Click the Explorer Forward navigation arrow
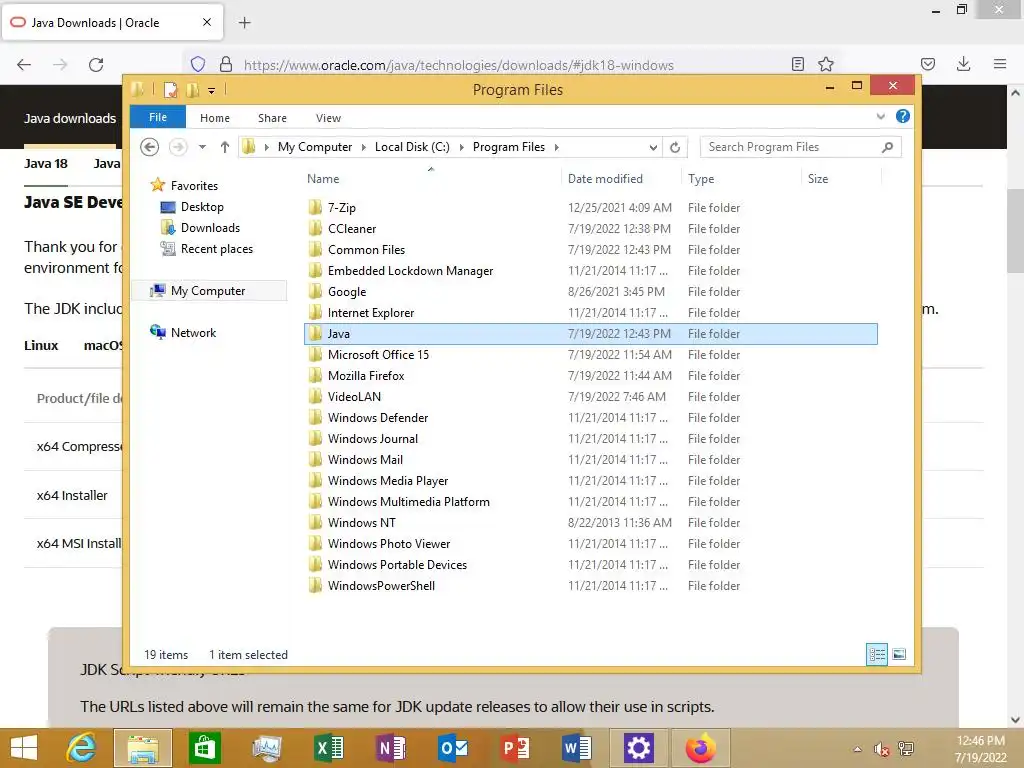1024x768 pixels. tap(178, 147)
